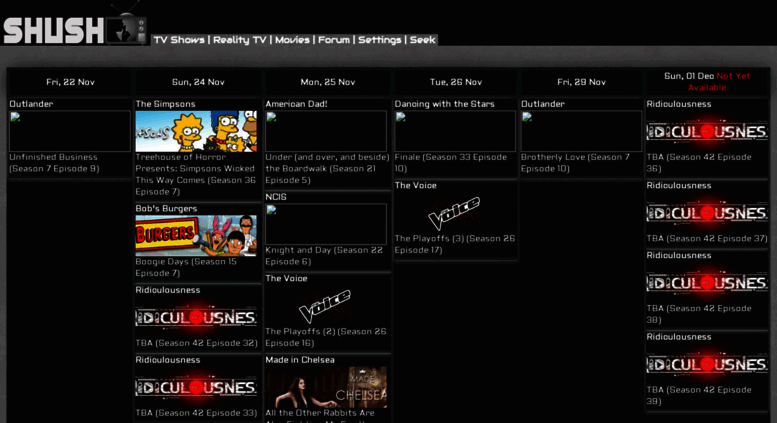This screenshot has width=777, height=423.
Task: Click the Bob's Burgers thumbnail image
Action: (196, 236)
